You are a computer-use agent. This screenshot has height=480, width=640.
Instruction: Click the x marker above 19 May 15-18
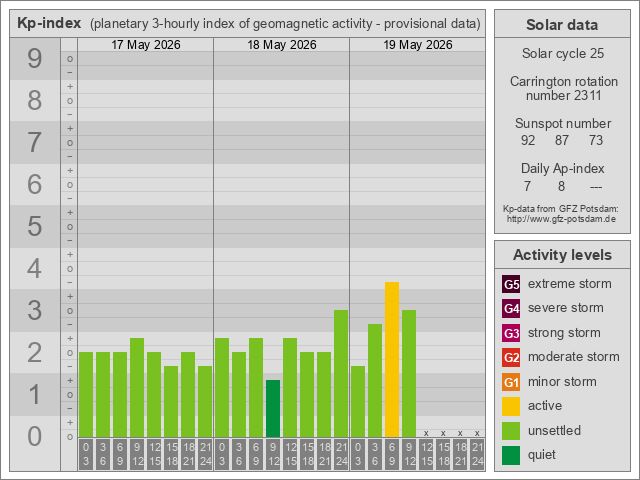coord(443,433)
